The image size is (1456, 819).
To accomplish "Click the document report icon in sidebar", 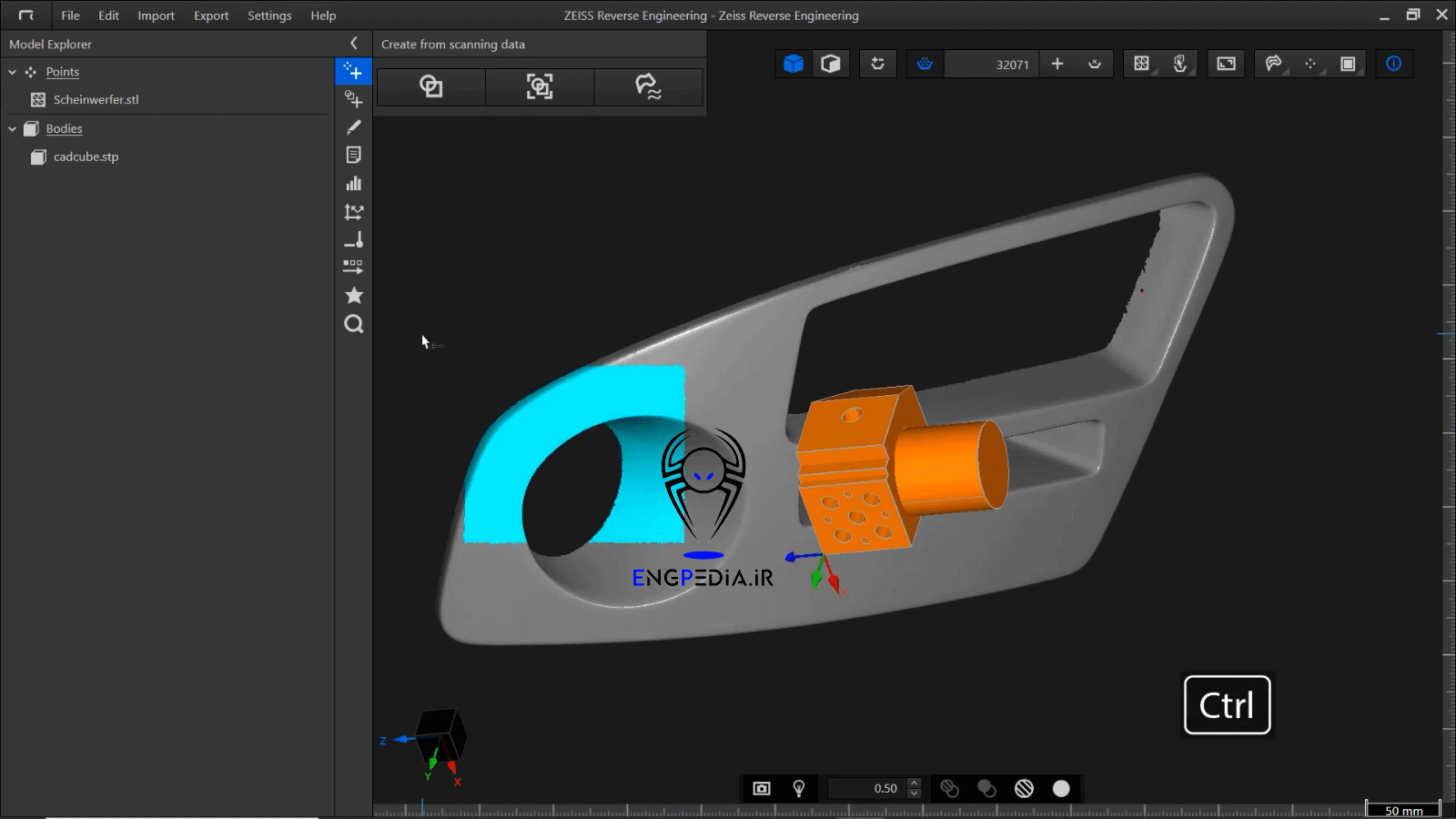I will pyautogui.click(x=353, y=156).
